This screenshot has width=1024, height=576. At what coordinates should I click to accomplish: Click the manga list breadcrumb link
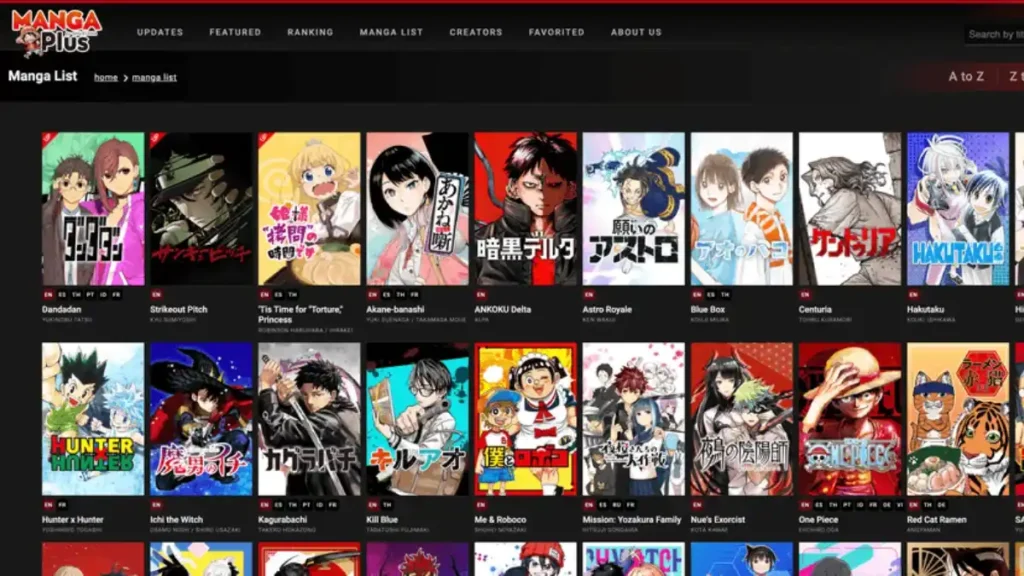point(154,77)
